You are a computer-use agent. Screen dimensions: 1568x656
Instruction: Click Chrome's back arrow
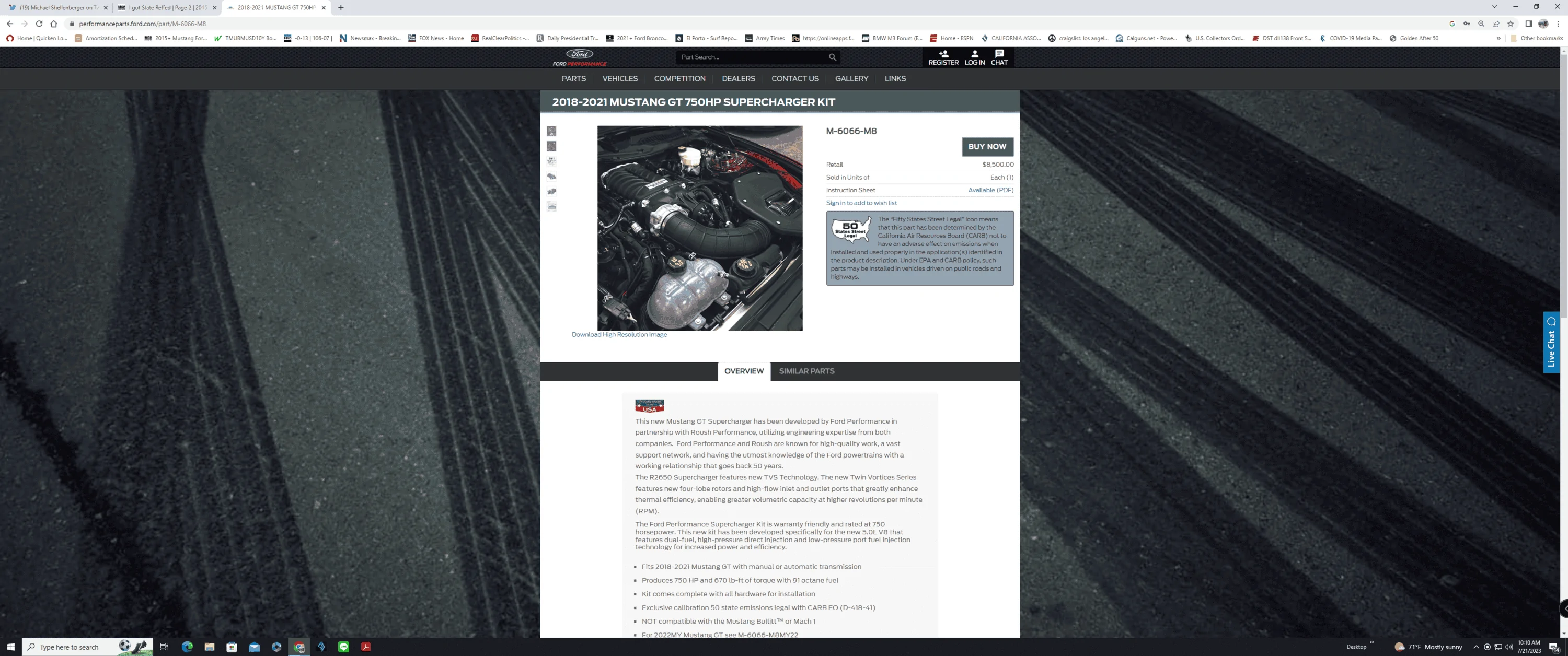9,24
